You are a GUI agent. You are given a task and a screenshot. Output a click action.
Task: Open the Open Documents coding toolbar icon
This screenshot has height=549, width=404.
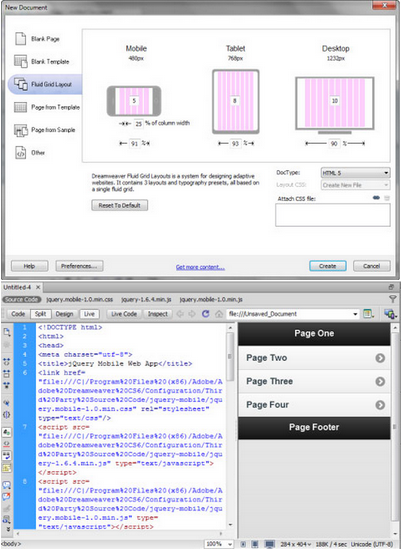coord(7,331)
